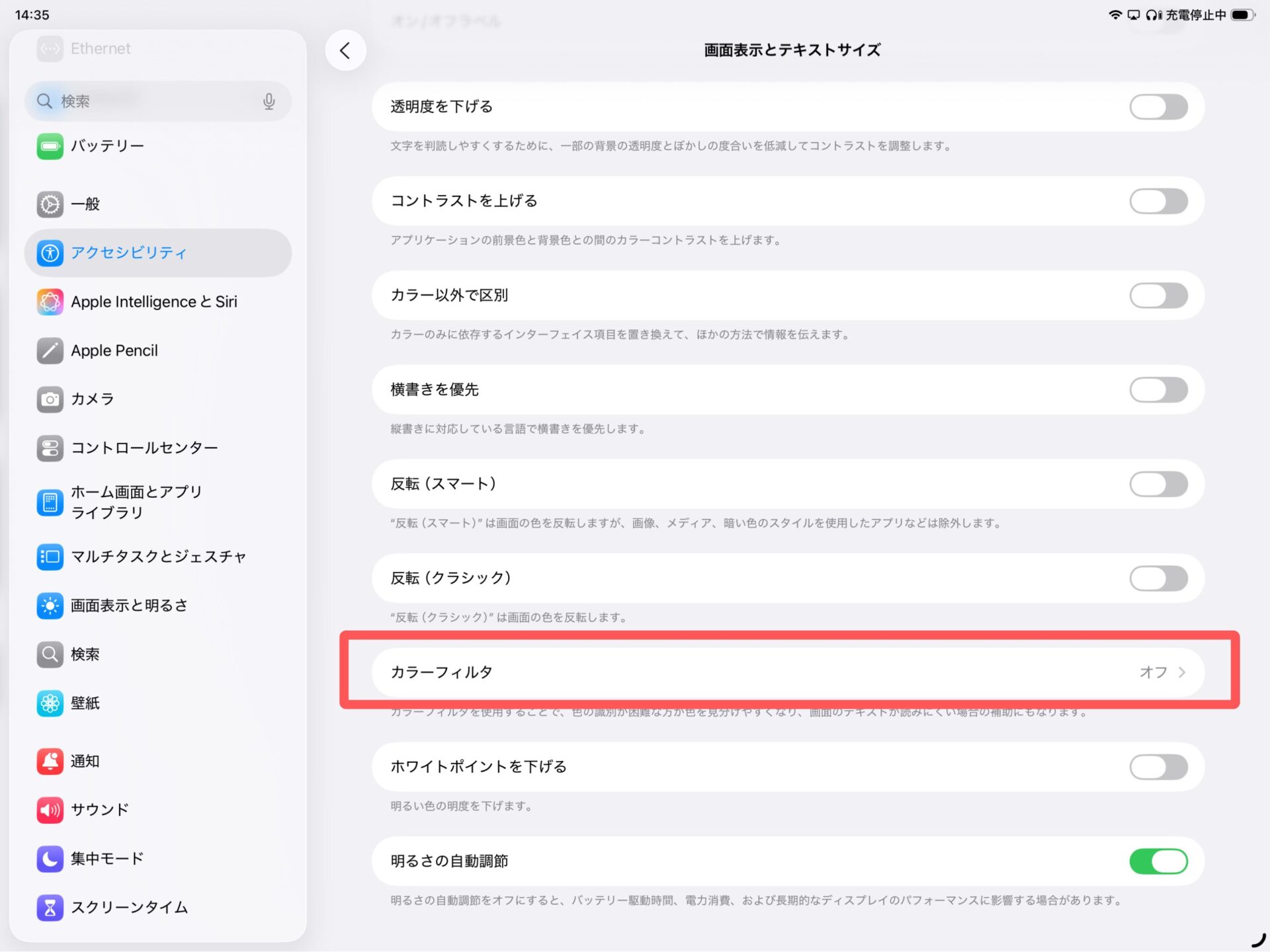Tap the スクリーンタイム hourglass icon
The height and width of the screenshot is (952, 1270).
pyautogui.click(x=50, y=908)
